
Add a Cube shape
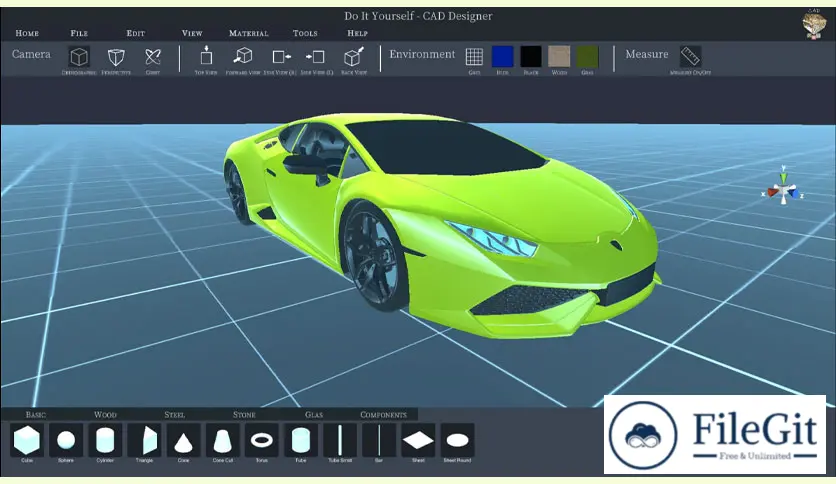pos(27,440)
